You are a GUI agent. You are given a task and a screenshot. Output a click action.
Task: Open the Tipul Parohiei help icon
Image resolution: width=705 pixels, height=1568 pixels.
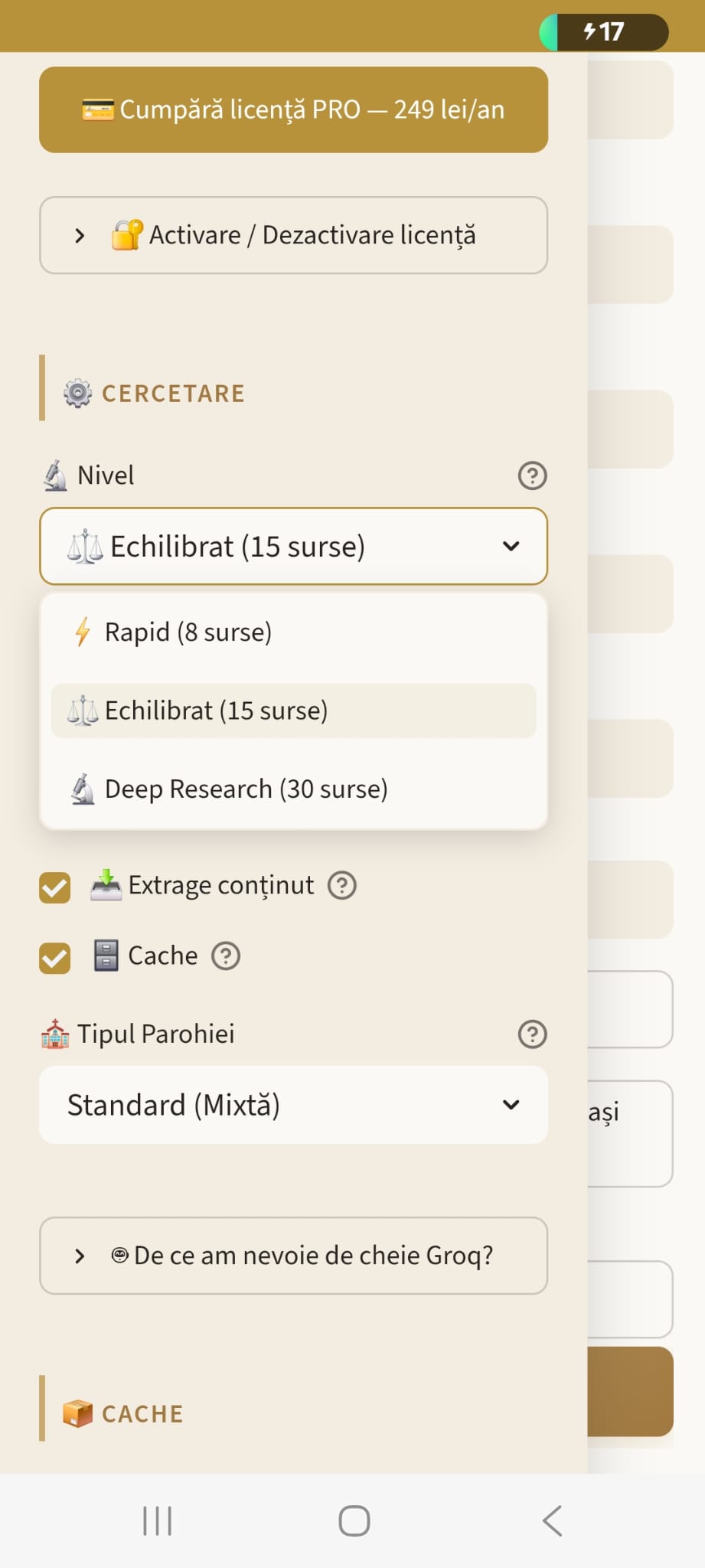point(532,1034)
